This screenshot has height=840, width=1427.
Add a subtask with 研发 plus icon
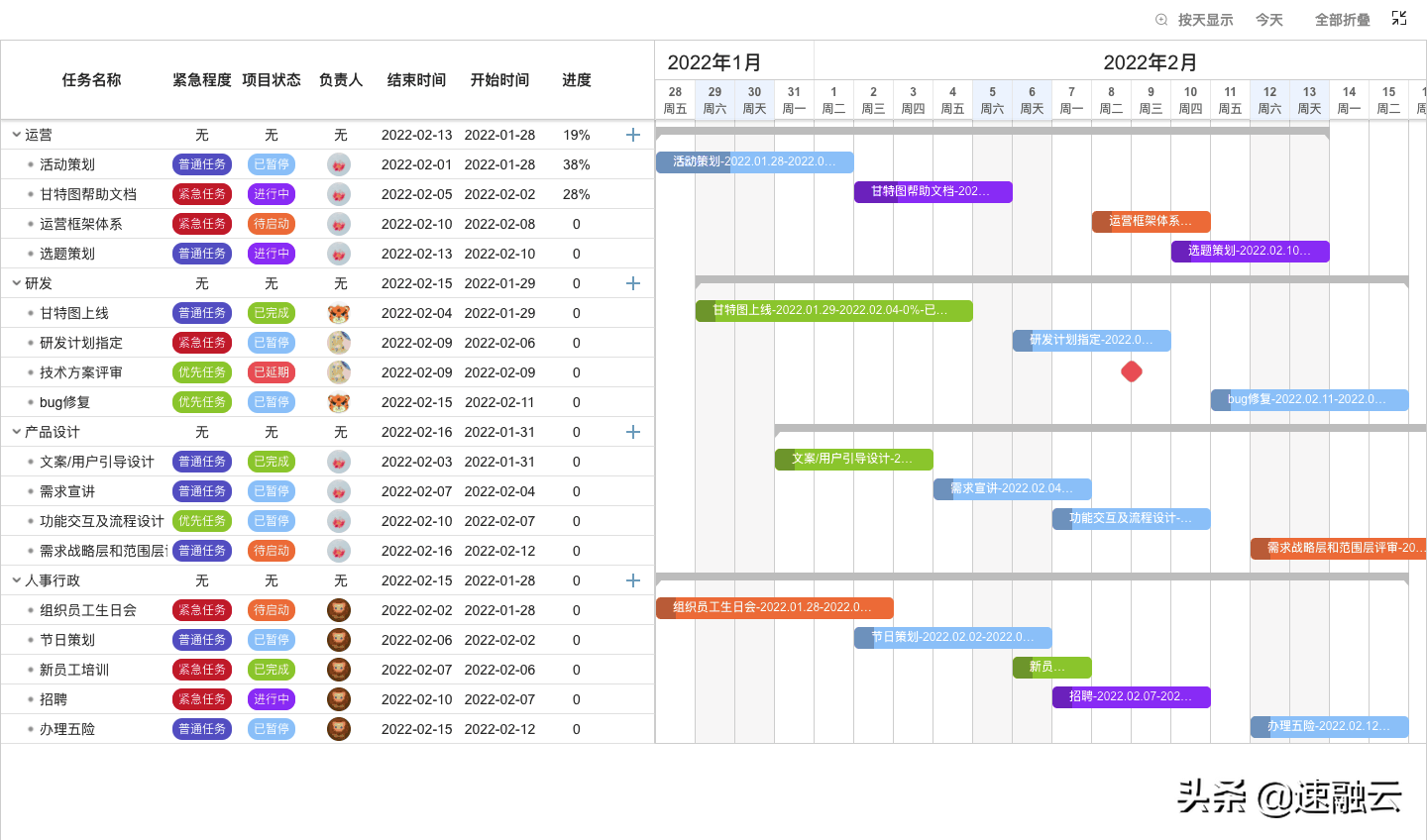633,283
